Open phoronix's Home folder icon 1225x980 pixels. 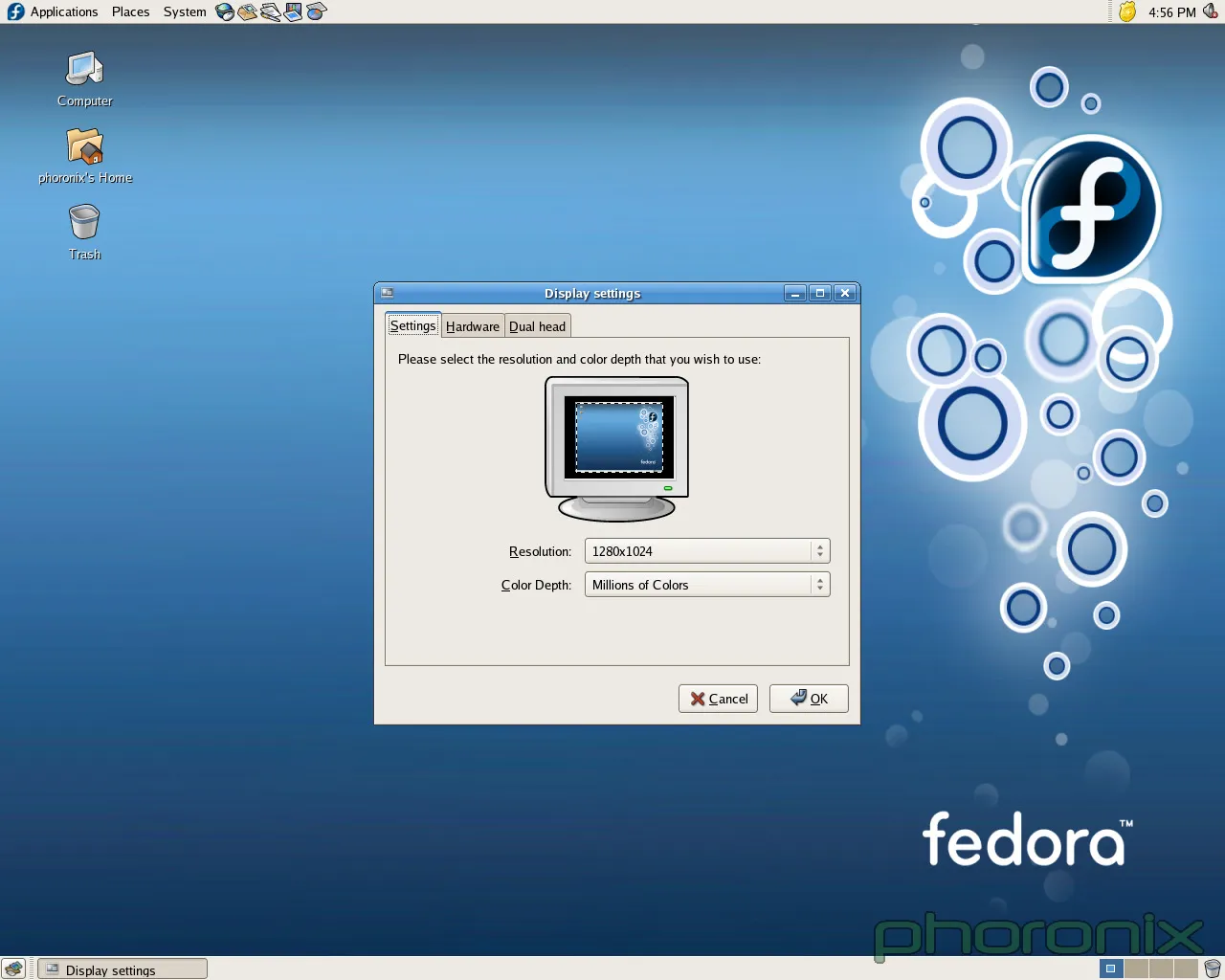85,155
